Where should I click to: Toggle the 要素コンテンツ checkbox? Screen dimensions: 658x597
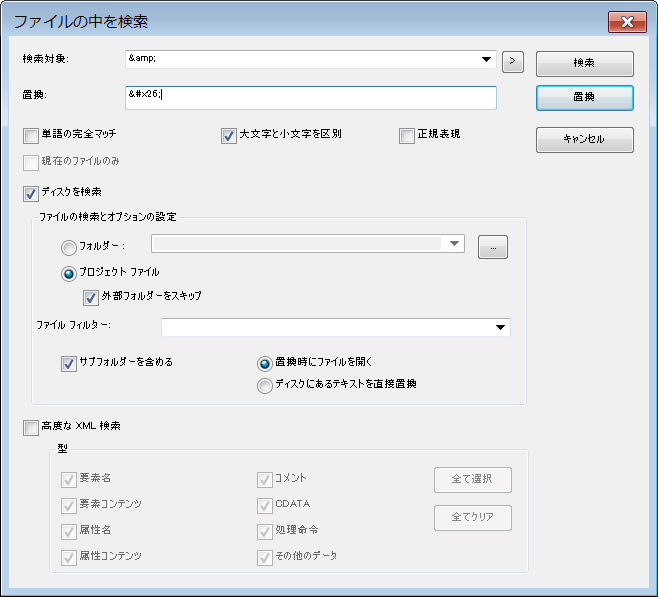click(69, 506)
